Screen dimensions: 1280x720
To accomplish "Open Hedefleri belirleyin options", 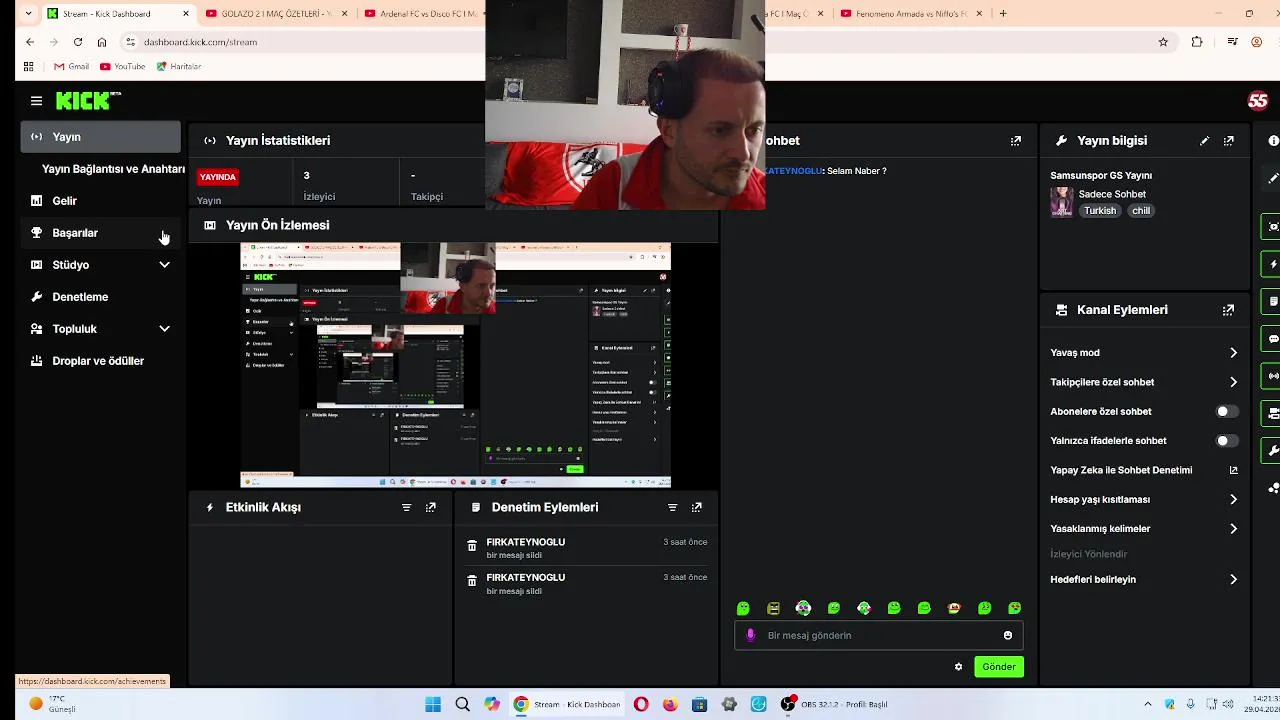I will point(1144,579).
